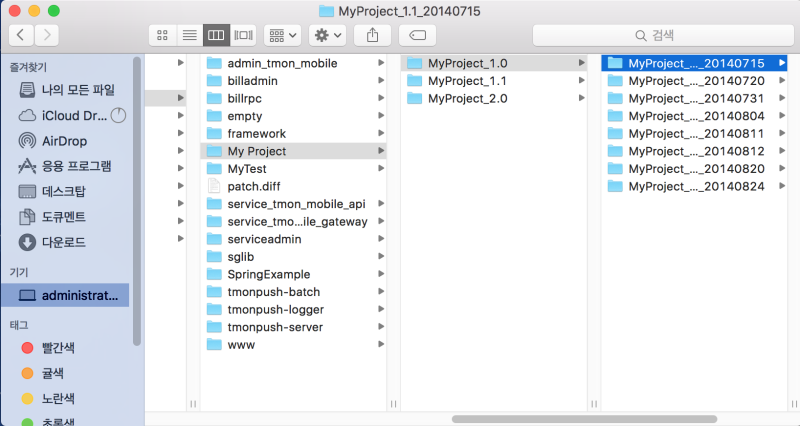
Task: Go forward with the right arrow button
Action: tap(47, 35)
